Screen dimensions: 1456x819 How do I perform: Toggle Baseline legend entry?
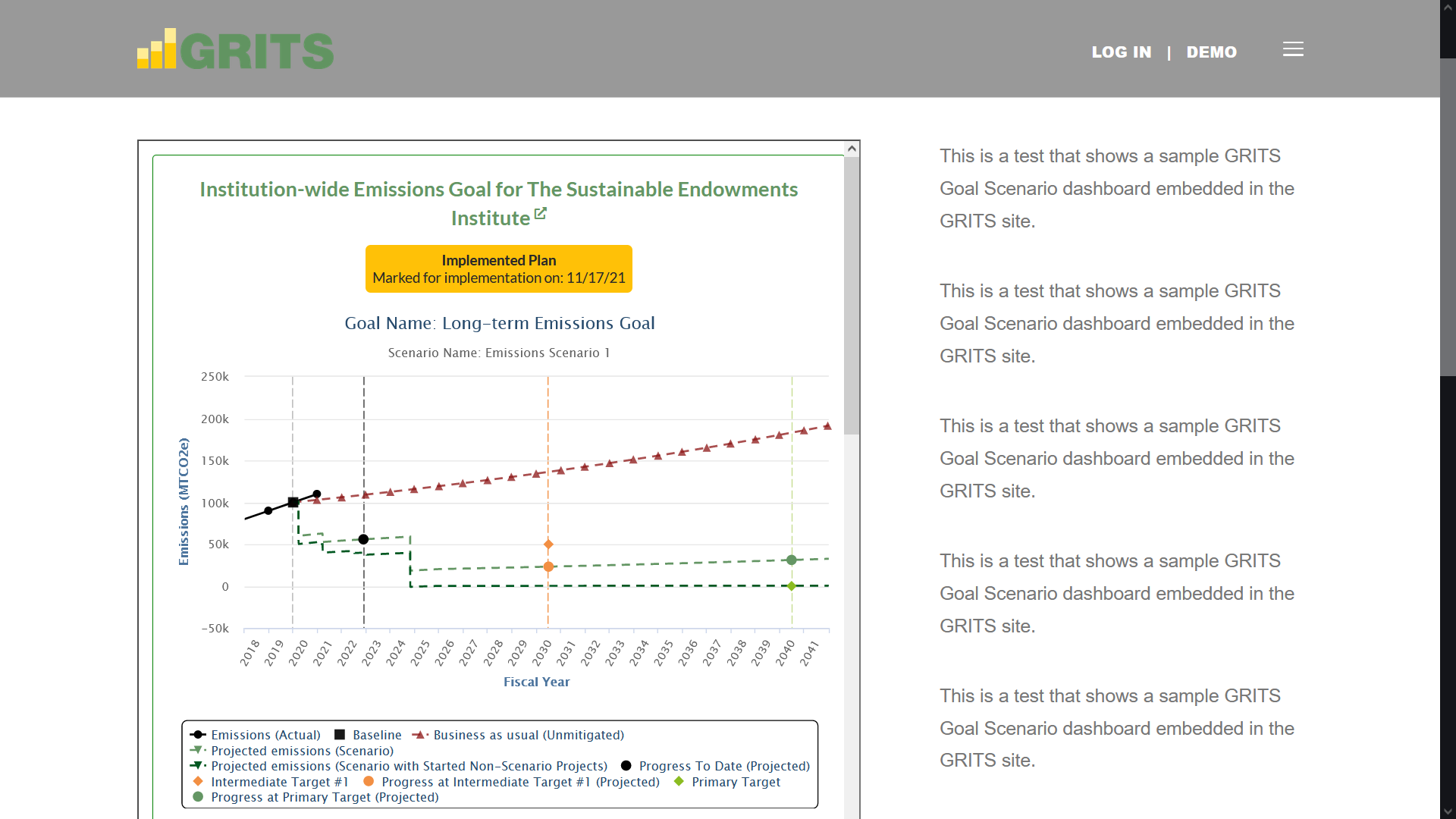(x=368, y=735)
